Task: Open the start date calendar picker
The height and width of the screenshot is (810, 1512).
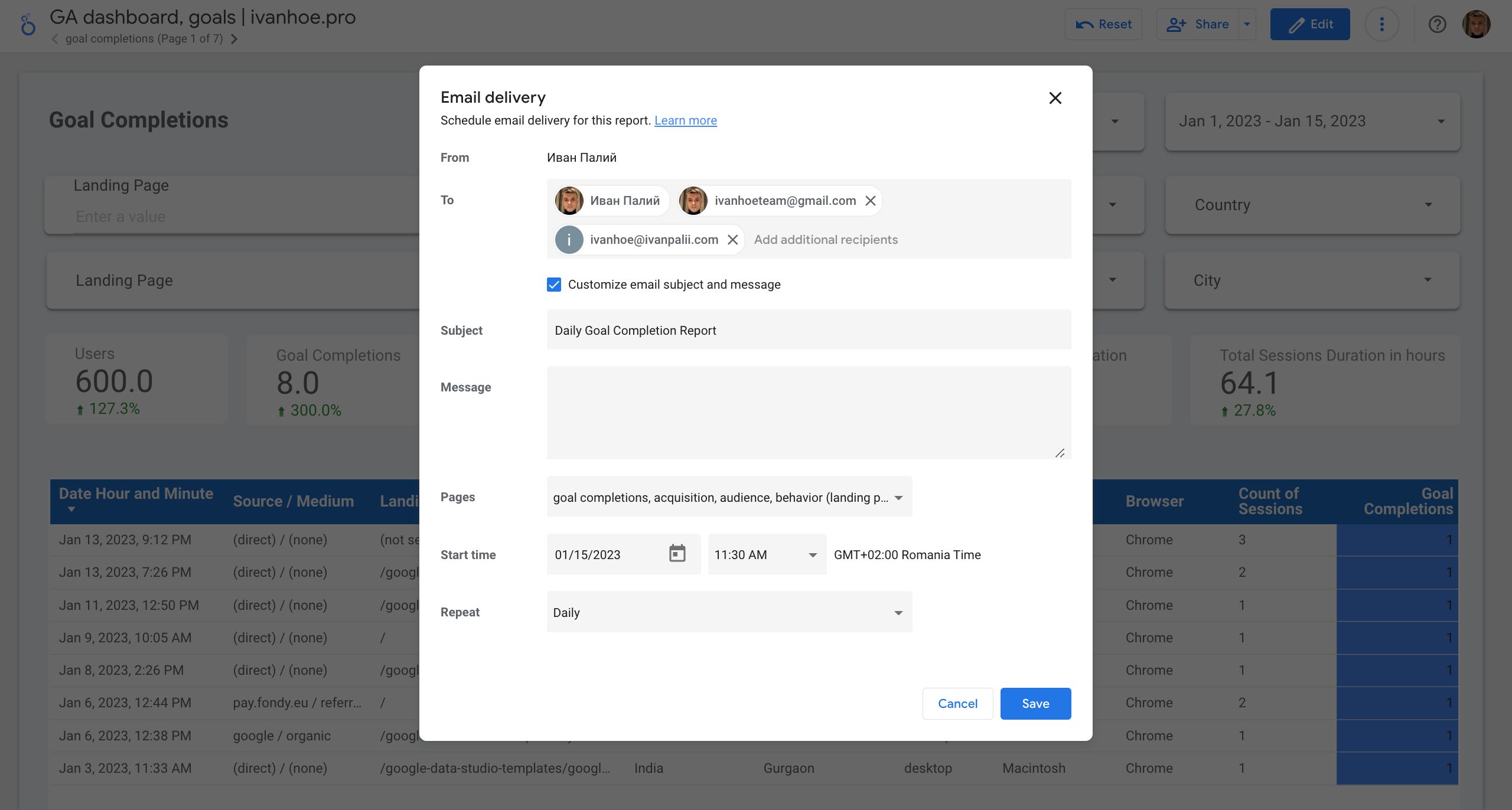Action: click(677, 554)
